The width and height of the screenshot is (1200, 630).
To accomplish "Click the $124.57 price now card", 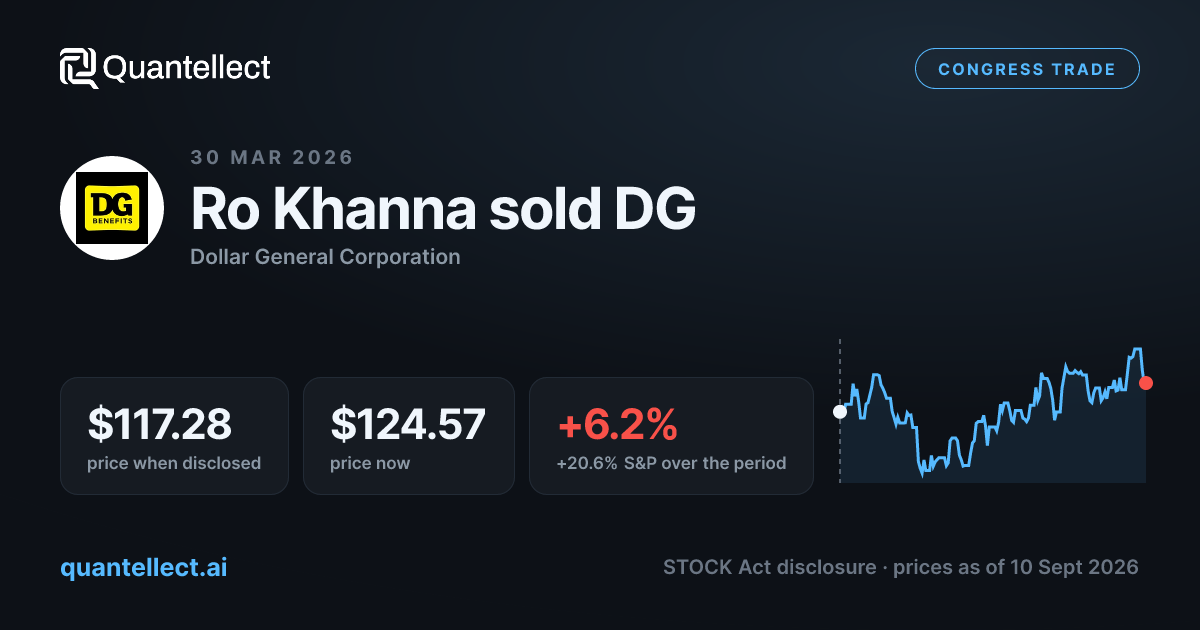I will click(x=409, y=436).
